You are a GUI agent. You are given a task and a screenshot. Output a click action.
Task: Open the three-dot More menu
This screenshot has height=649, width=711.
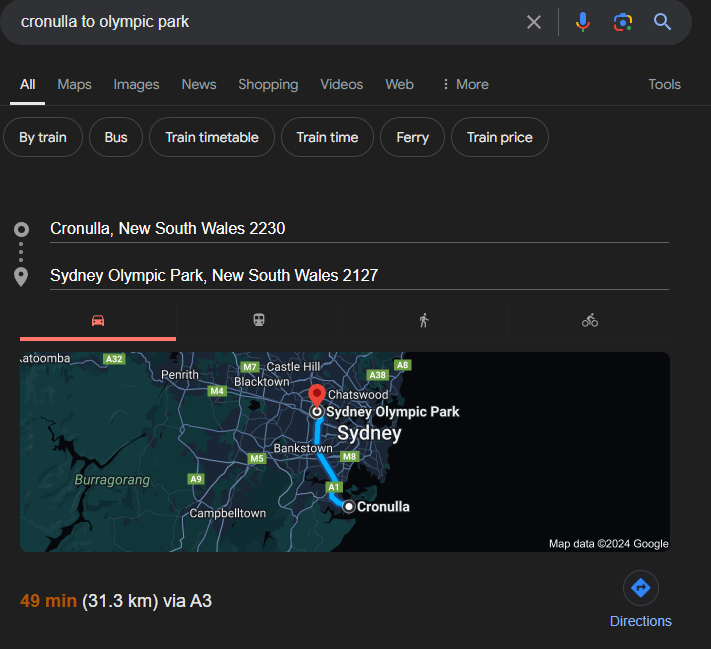pyautogui.click(x=465, y=84)
